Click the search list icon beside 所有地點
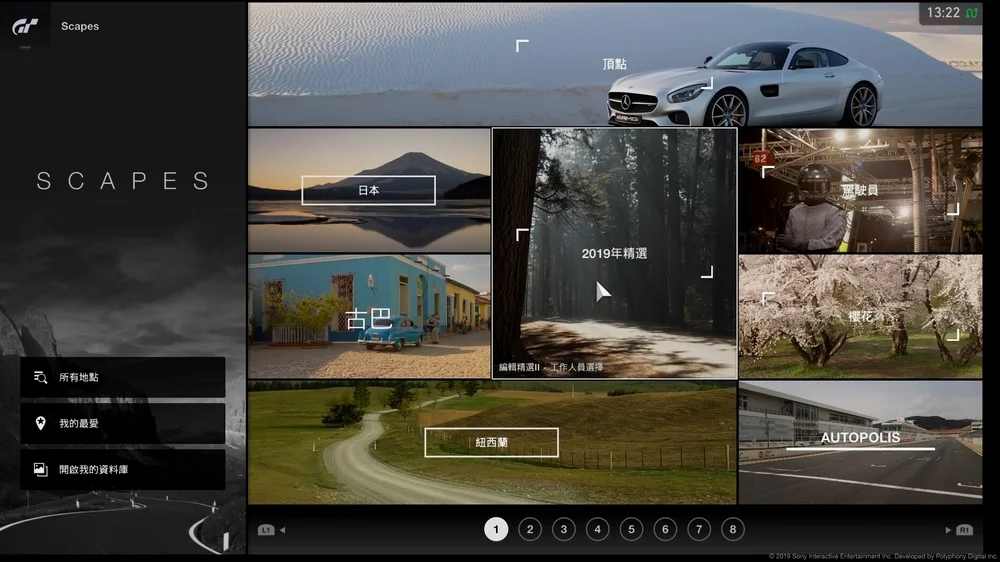 point(40,378)
